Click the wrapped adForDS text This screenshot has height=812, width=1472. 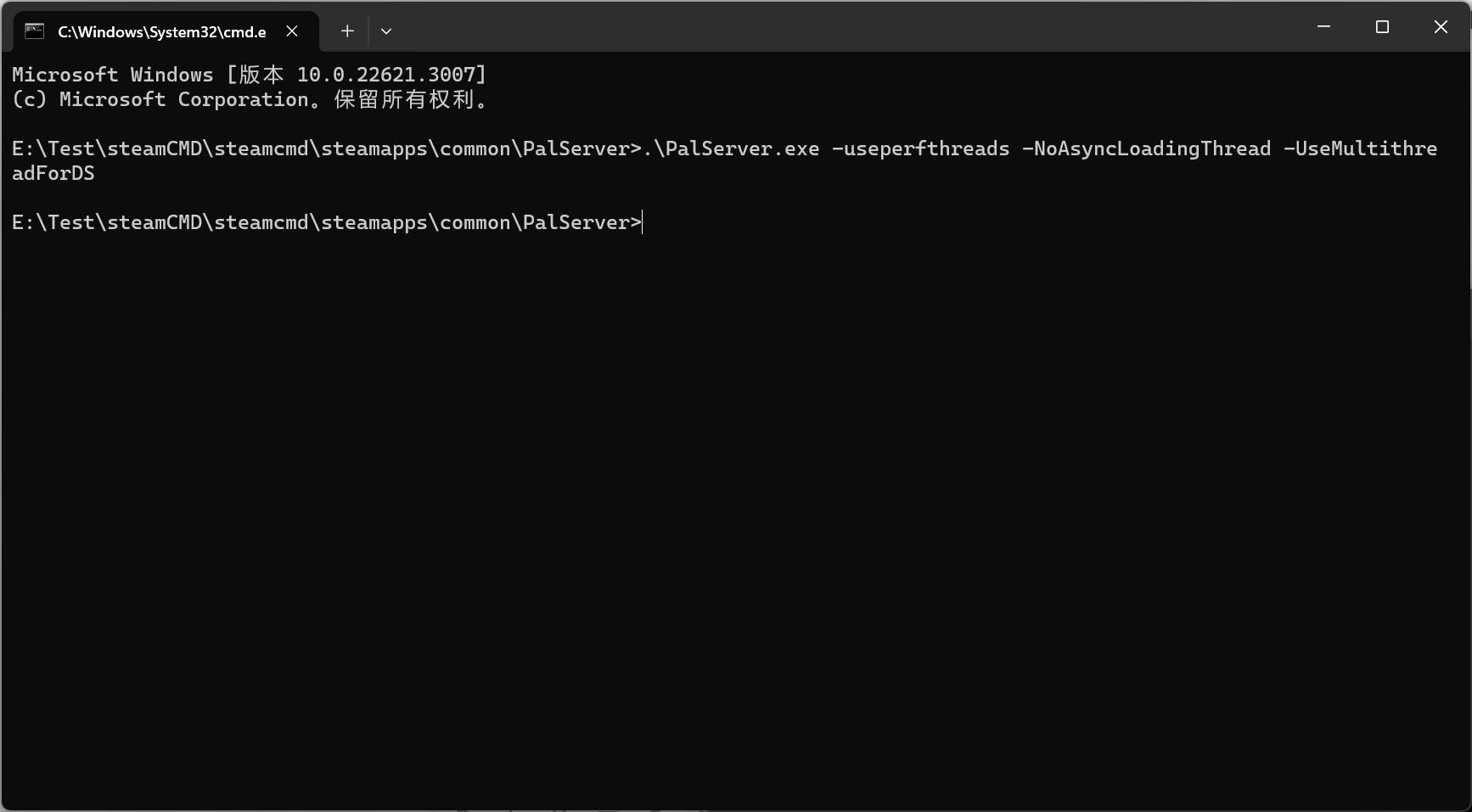[x=53, y=173]
